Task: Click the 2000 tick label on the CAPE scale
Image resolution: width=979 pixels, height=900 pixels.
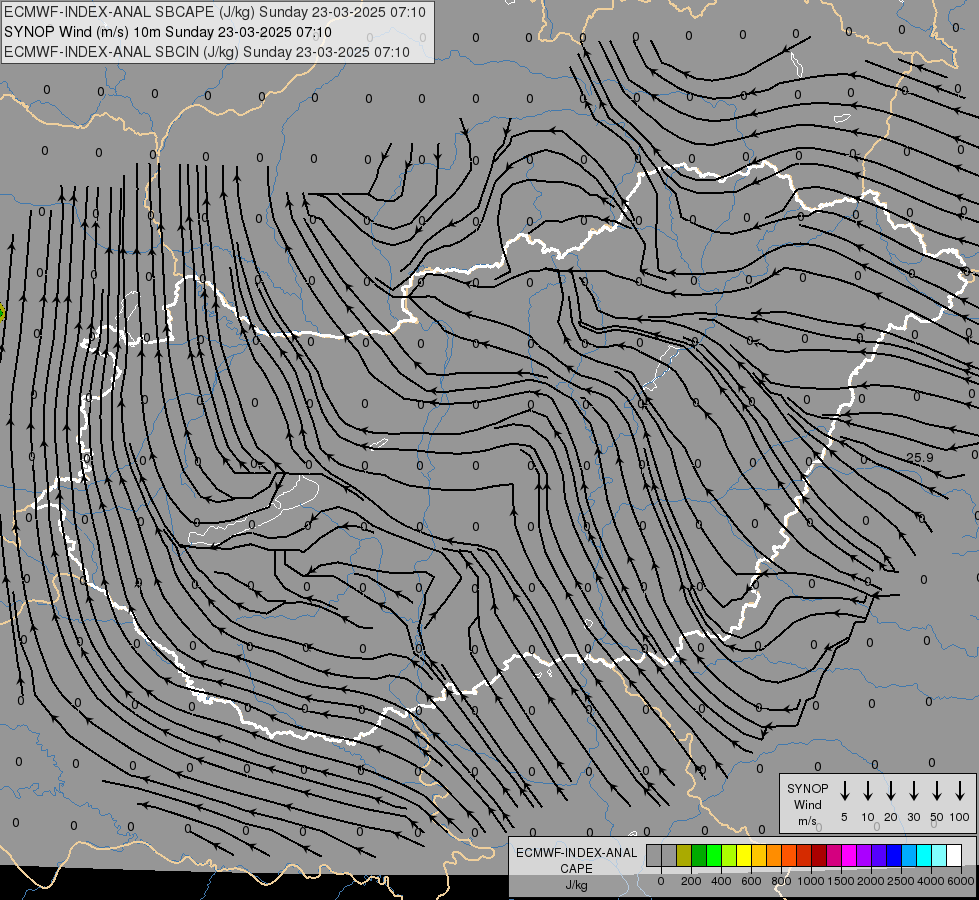Action: [x=871, y=881]
